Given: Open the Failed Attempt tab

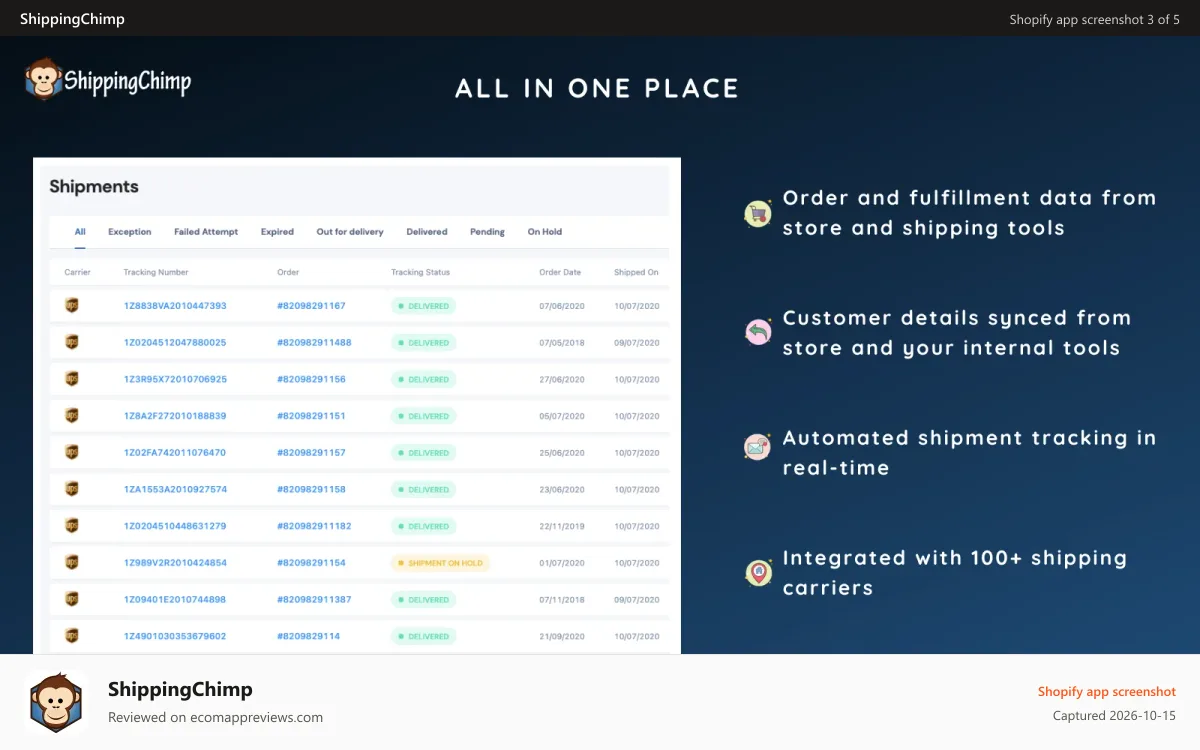Looking at the screenshot, I should [206, 232].
